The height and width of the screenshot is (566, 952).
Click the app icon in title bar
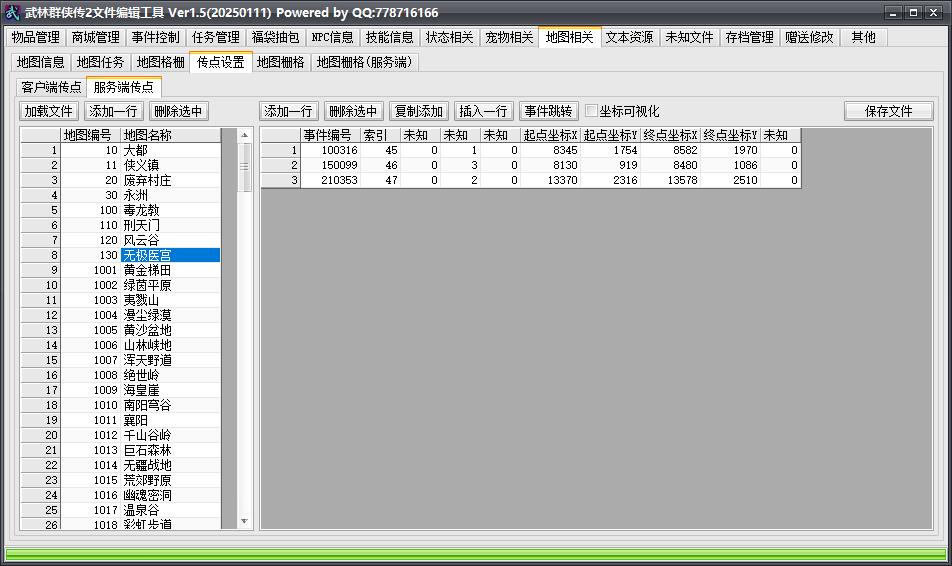click(x=12, y=12)
